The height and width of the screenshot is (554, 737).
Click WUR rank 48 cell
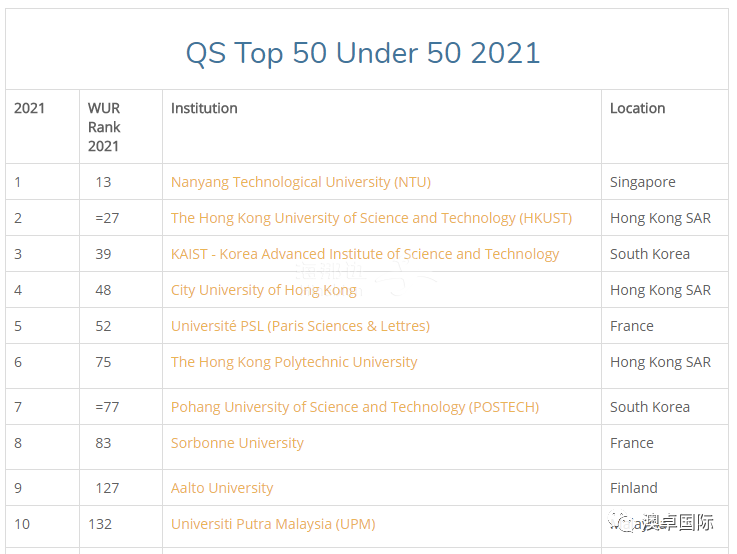pos(103,290)
